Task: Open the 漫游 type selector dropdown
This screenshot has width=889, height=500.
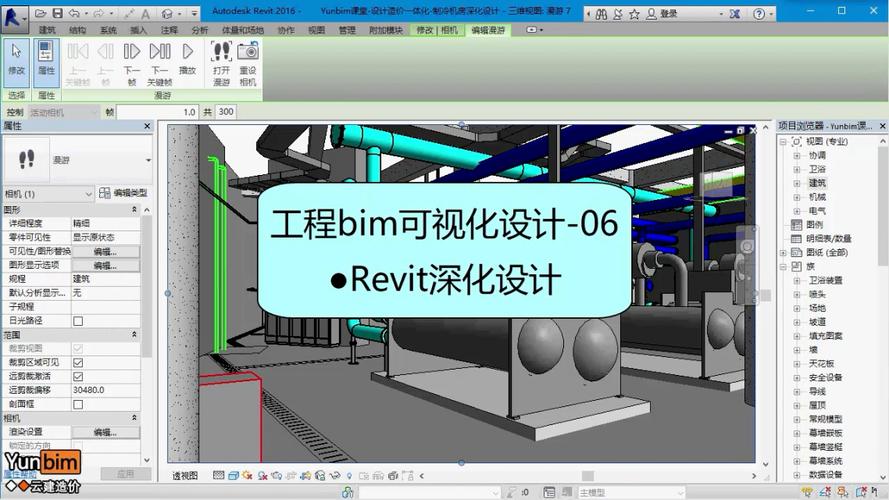Action: (x=148, y=160)
